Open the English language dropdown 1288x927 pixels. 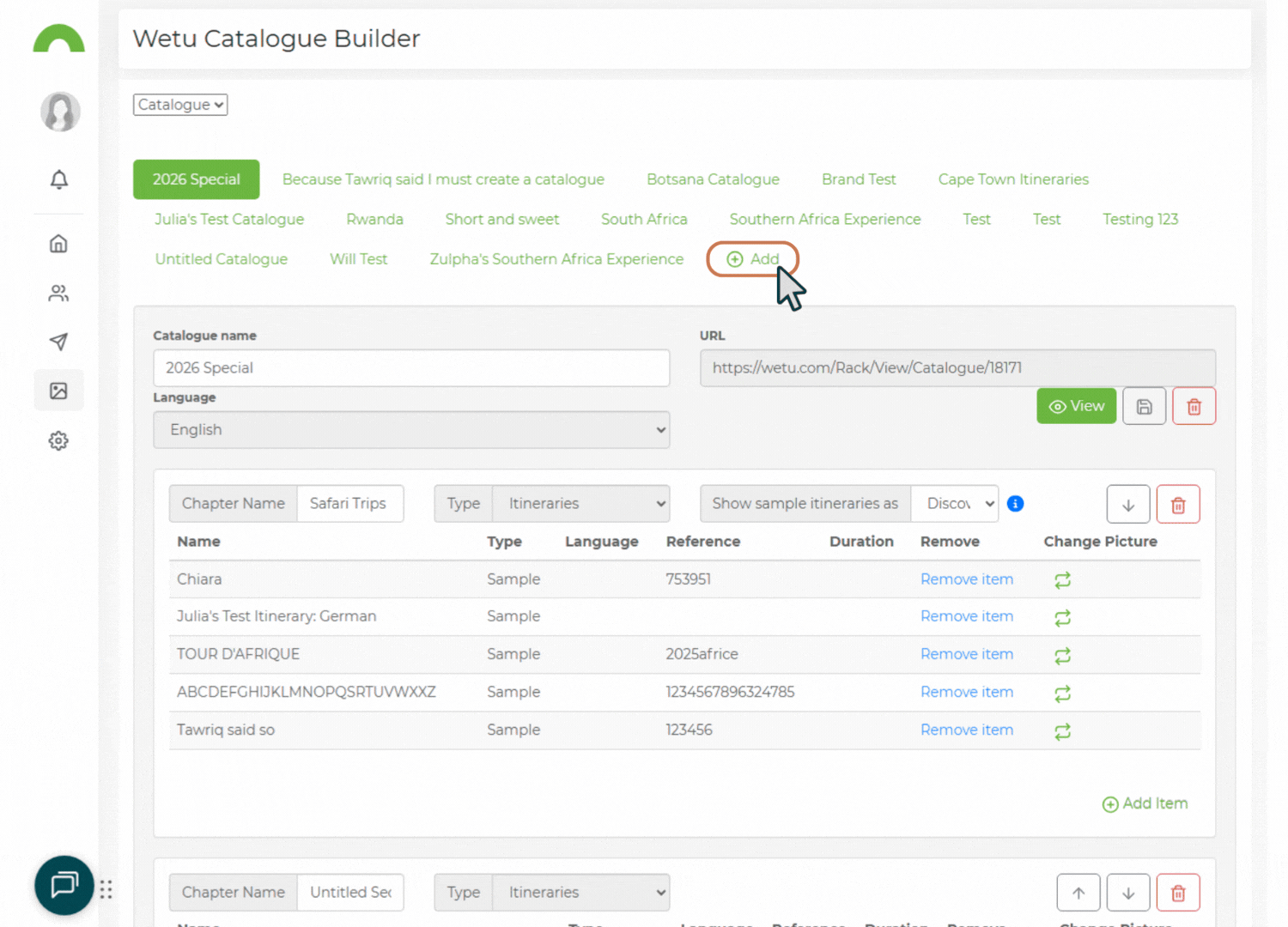[x=411, y=430]
